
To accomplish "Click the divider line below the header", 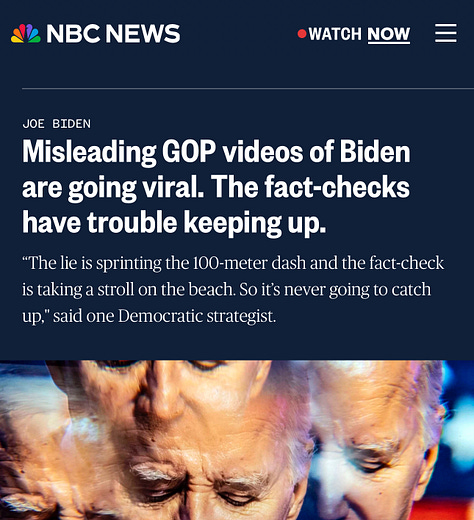I will (x=248, y=89).
